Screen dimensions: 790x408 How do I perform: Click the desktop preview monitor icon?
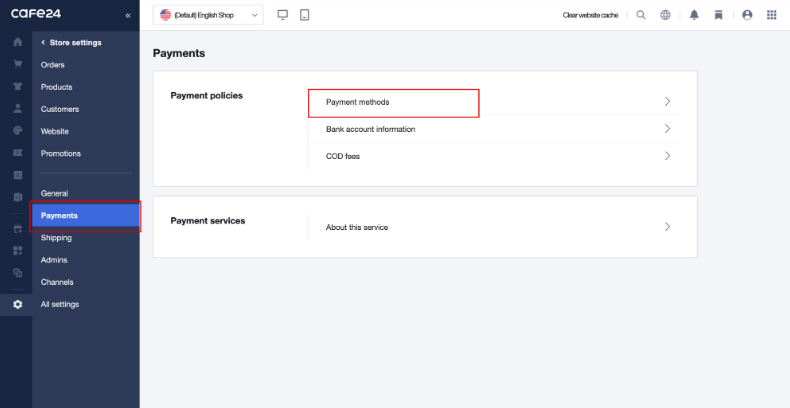point(282,15)
